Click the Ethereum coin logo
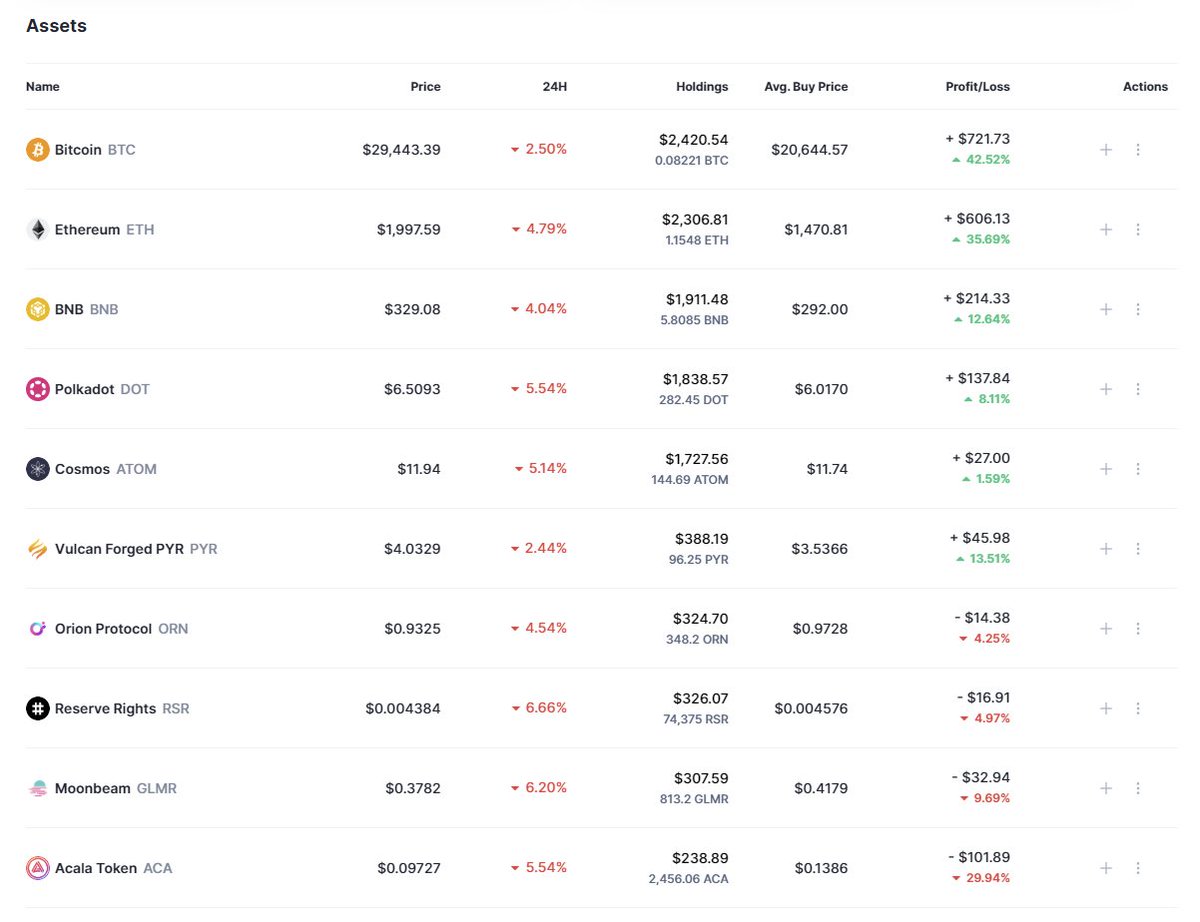Screen dimensions: 1200x922 pyautogui.click(x=37, y=229)
